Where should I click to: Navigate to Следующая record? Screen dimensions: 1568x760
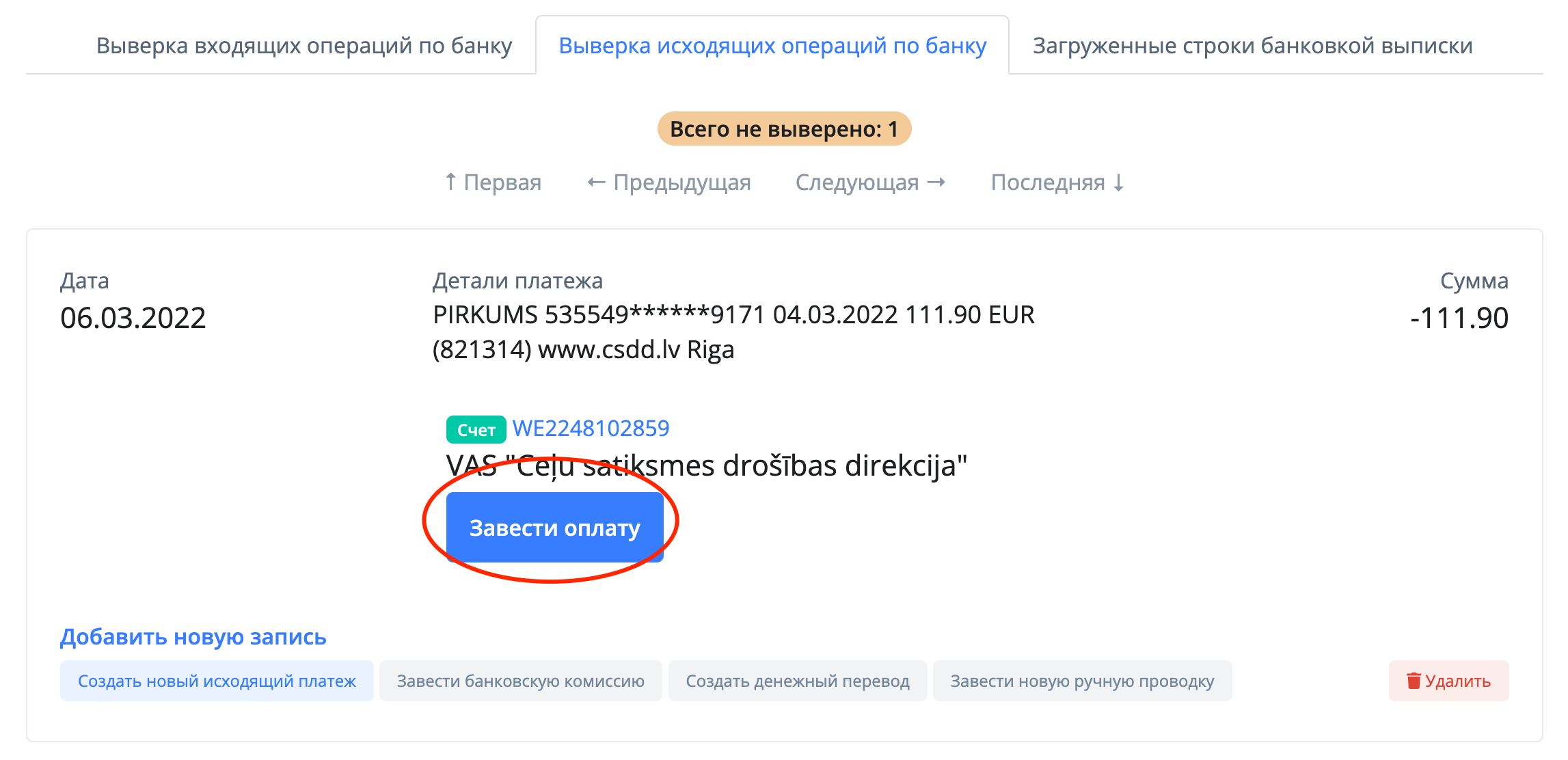pos(870,182)
